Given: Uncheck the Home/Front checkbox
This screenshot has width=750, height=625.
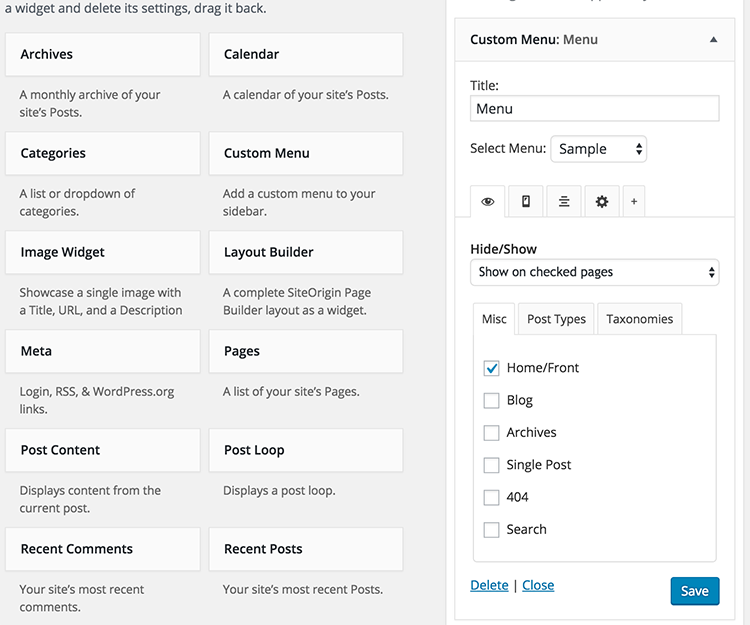Looking at the screenshot, I should [x=491, y=368].
